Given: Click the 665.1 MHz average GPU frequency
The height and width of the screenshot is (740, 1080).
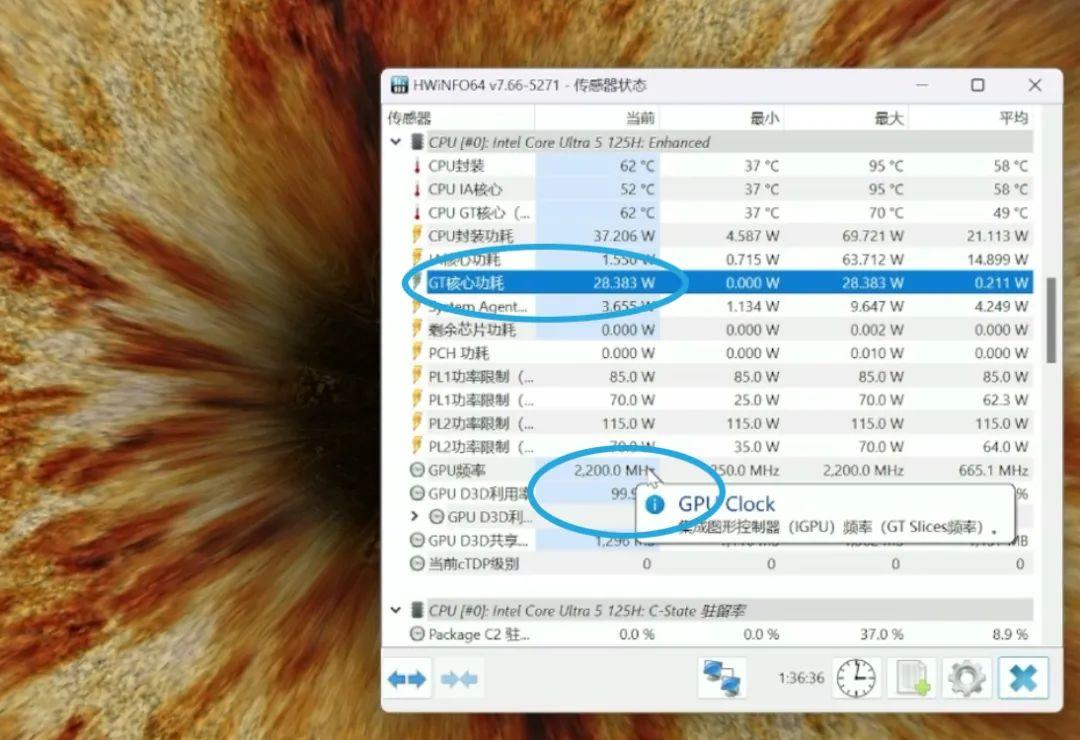Looking at the screenshot, I should coord(993,470).
